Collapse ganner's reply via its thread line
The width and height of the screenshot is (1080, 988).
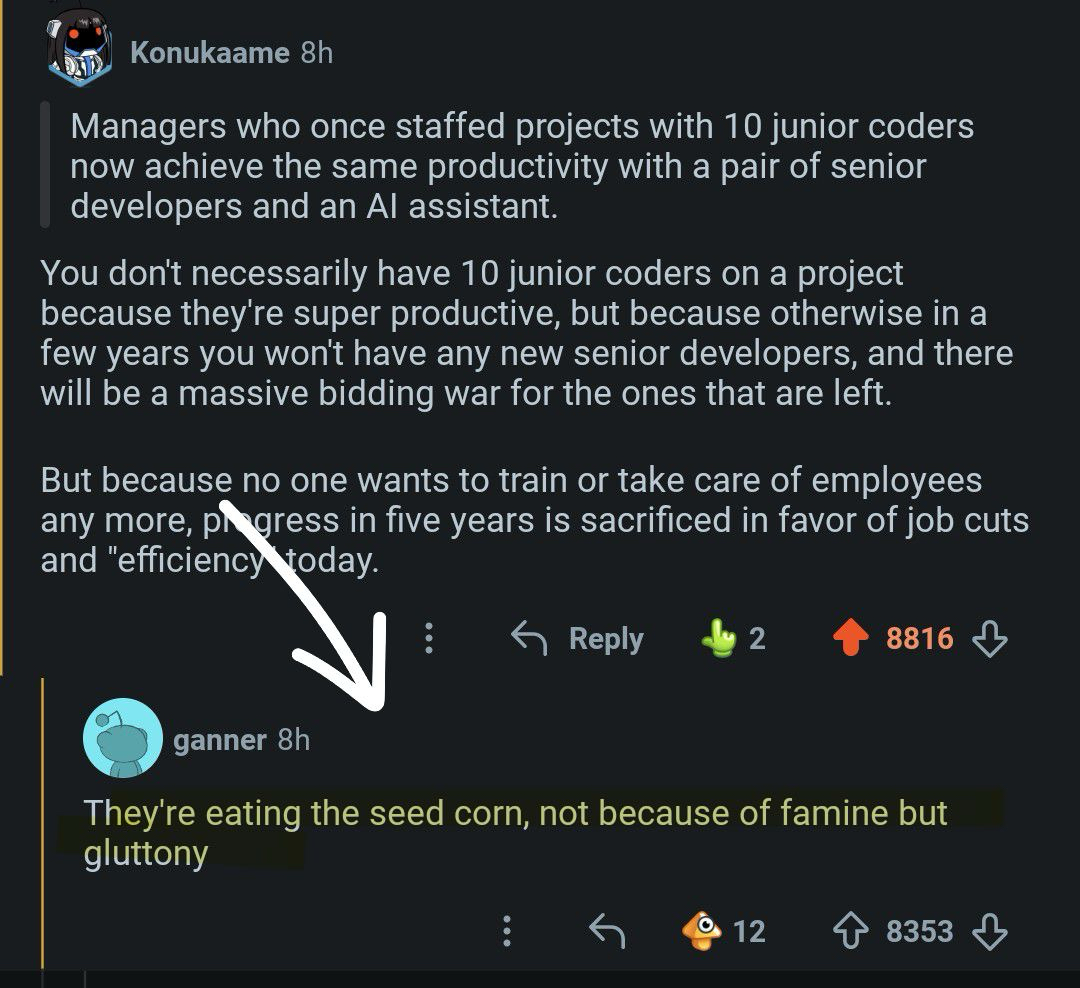[43, 820]
